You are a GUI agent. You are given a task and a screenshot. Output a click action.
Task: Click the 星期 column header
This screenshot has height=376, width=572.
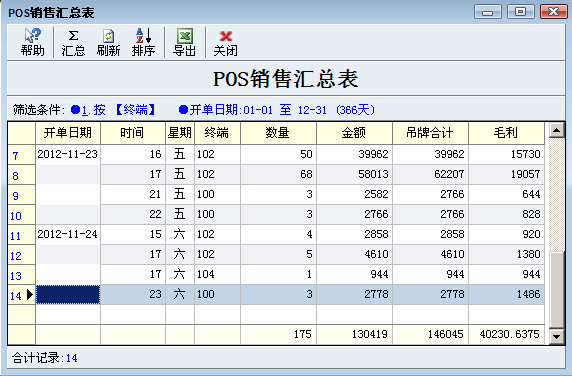pos(180,133)
